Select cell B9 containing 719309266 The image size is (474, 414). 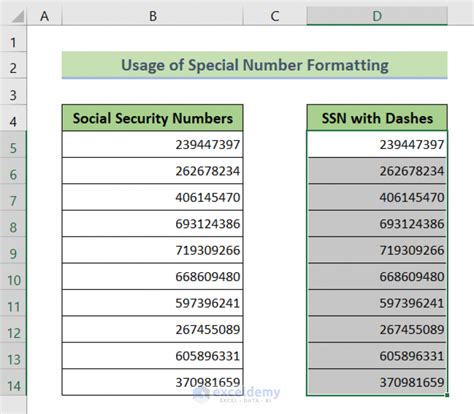(x=153, y=250)
